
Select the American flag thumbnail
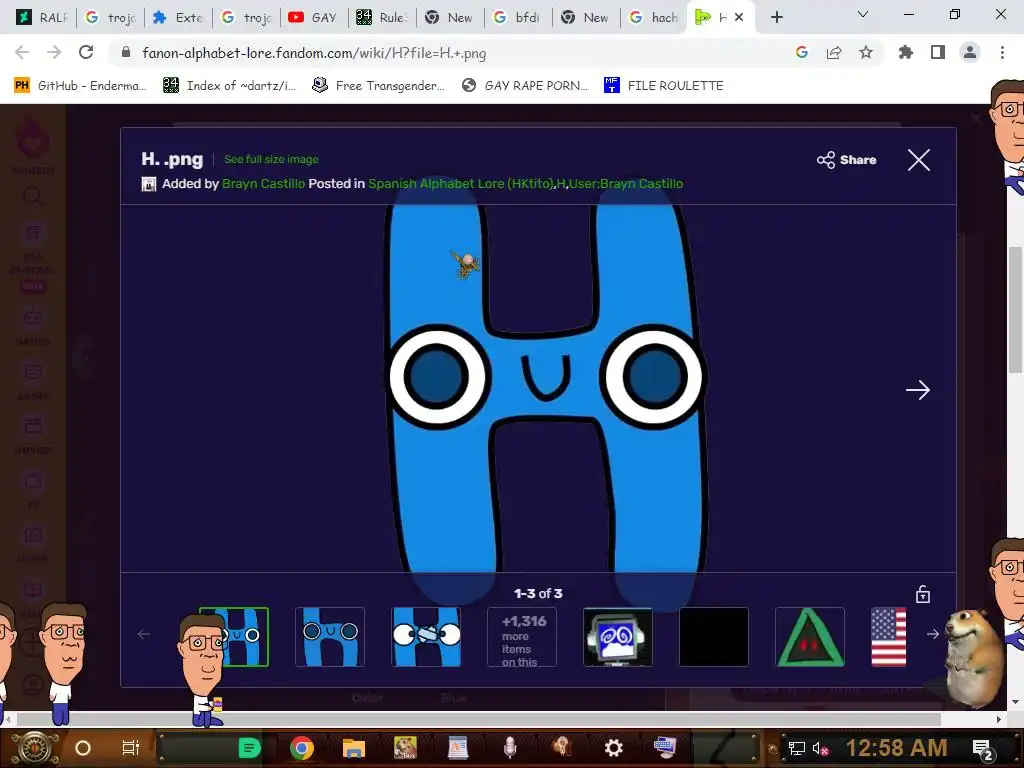(x=889, y=637)
